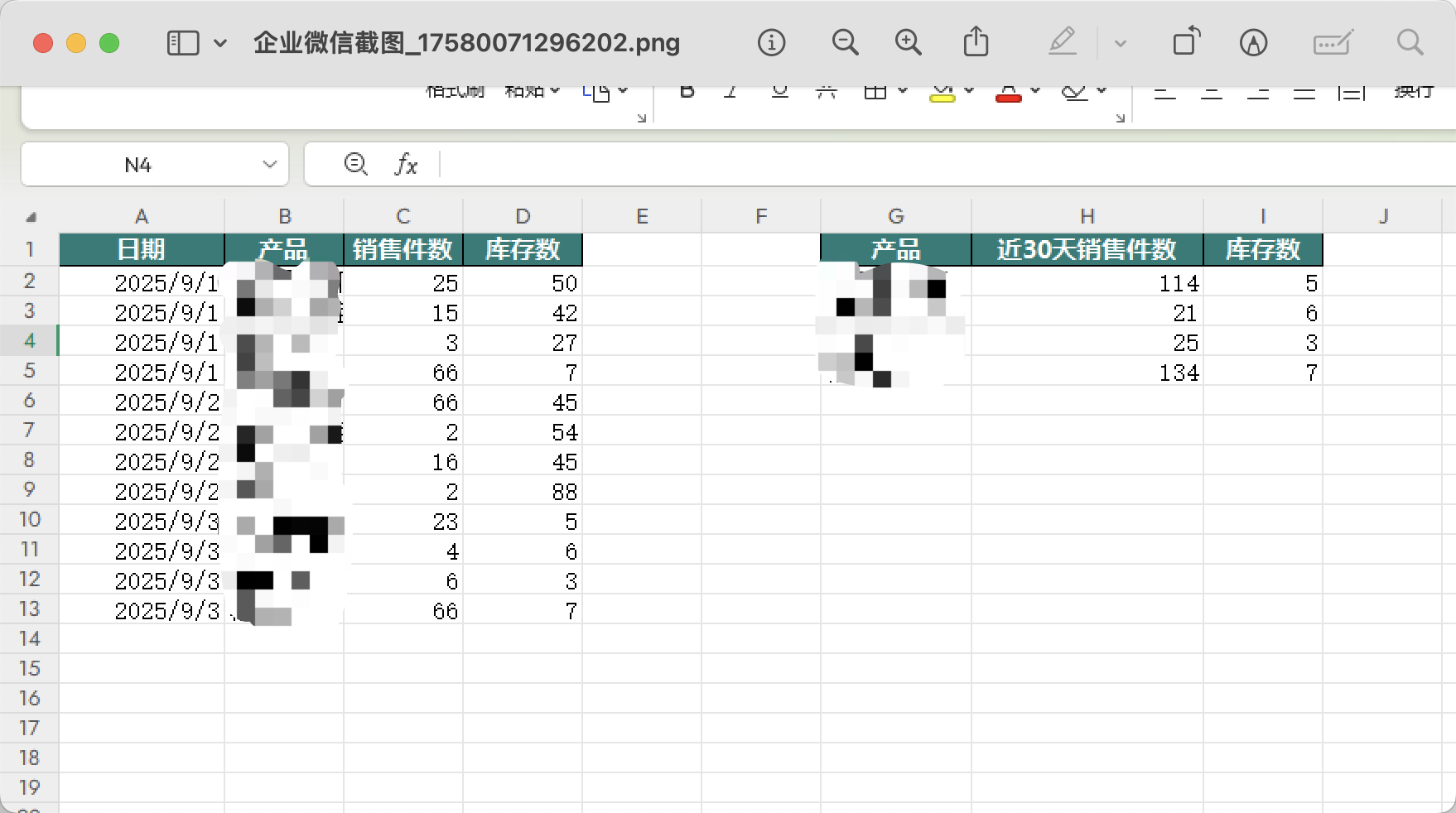Viewport: 1456px width, 813px height.
Task: Select column H header
Action: 1087,217
